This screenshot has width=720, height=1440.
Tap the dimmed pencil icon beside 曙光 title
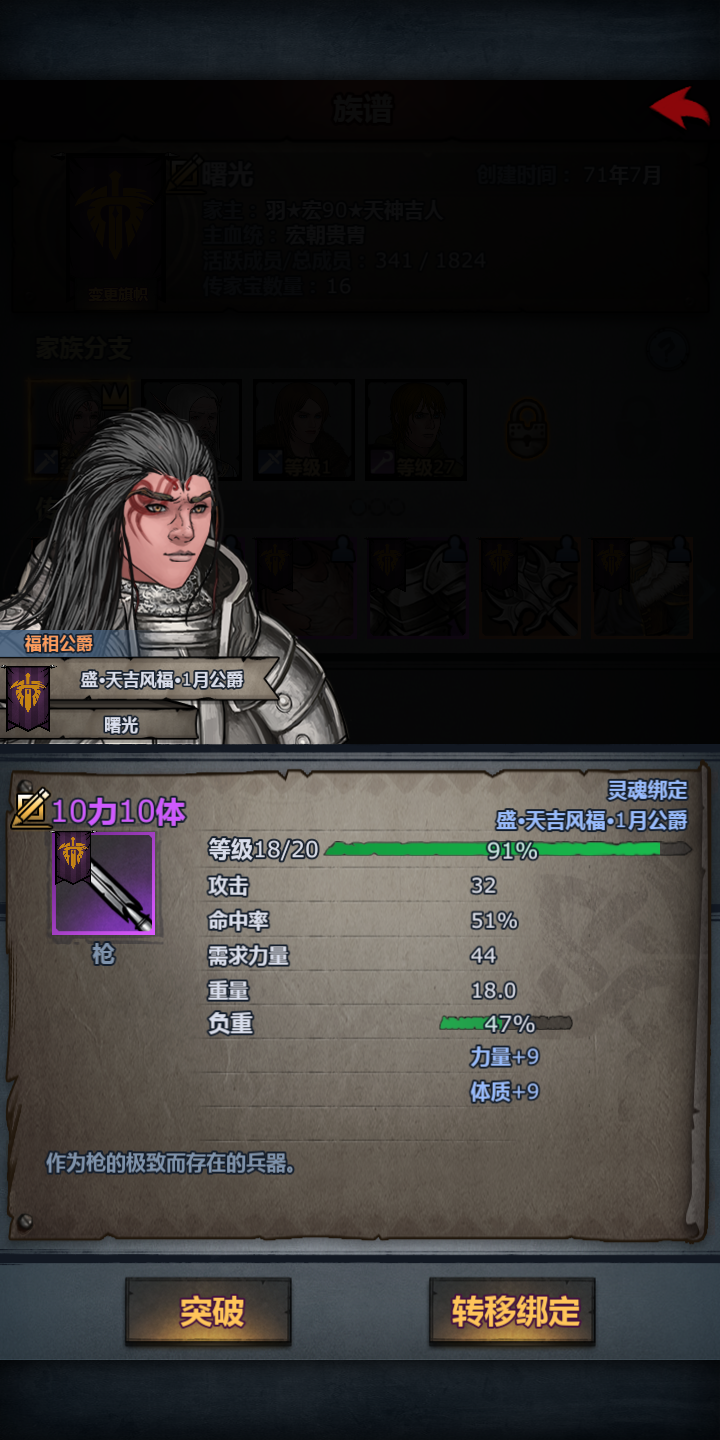[184, 174]
